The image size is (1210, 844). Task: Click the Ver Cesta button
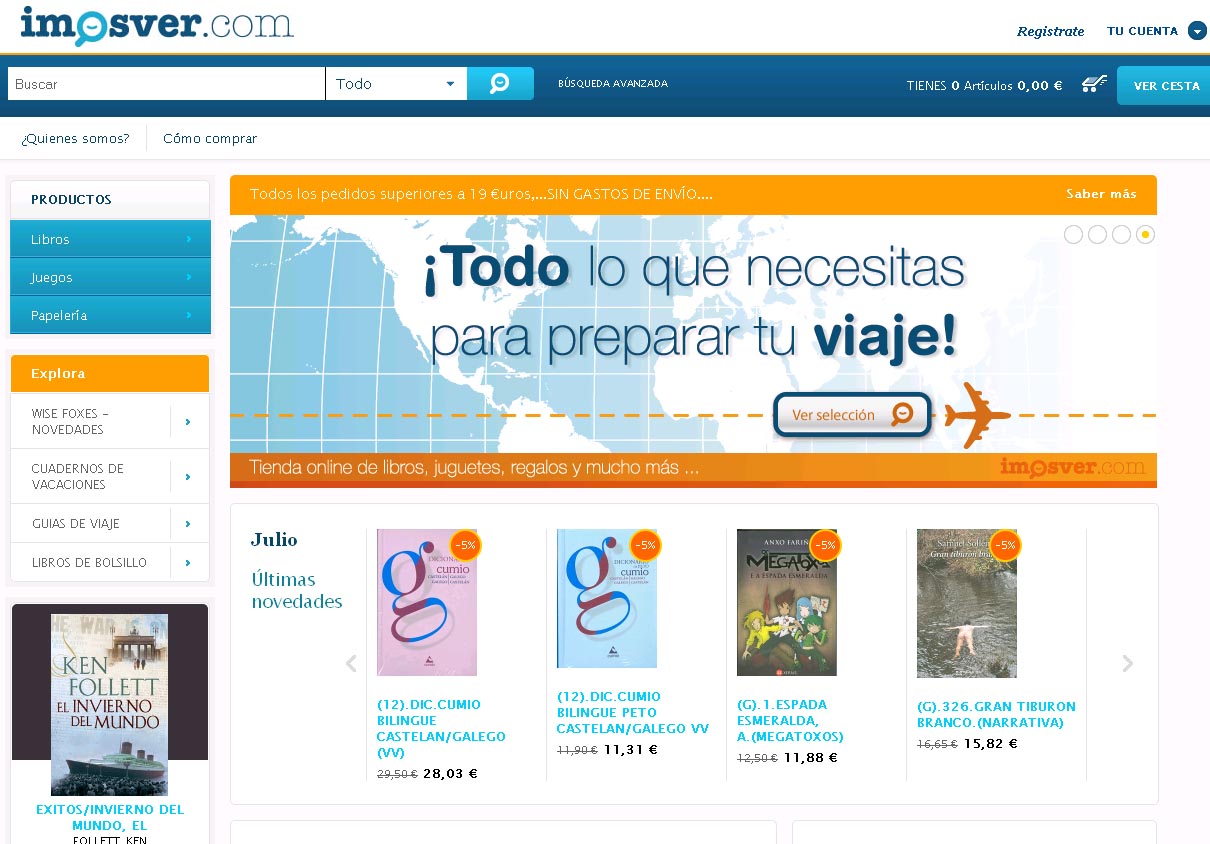1164,85
